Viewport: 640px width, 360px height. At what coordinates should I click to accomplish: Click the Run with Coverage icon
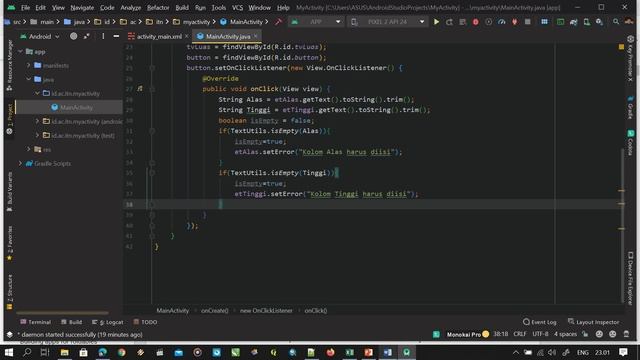[x=489, y=22]
